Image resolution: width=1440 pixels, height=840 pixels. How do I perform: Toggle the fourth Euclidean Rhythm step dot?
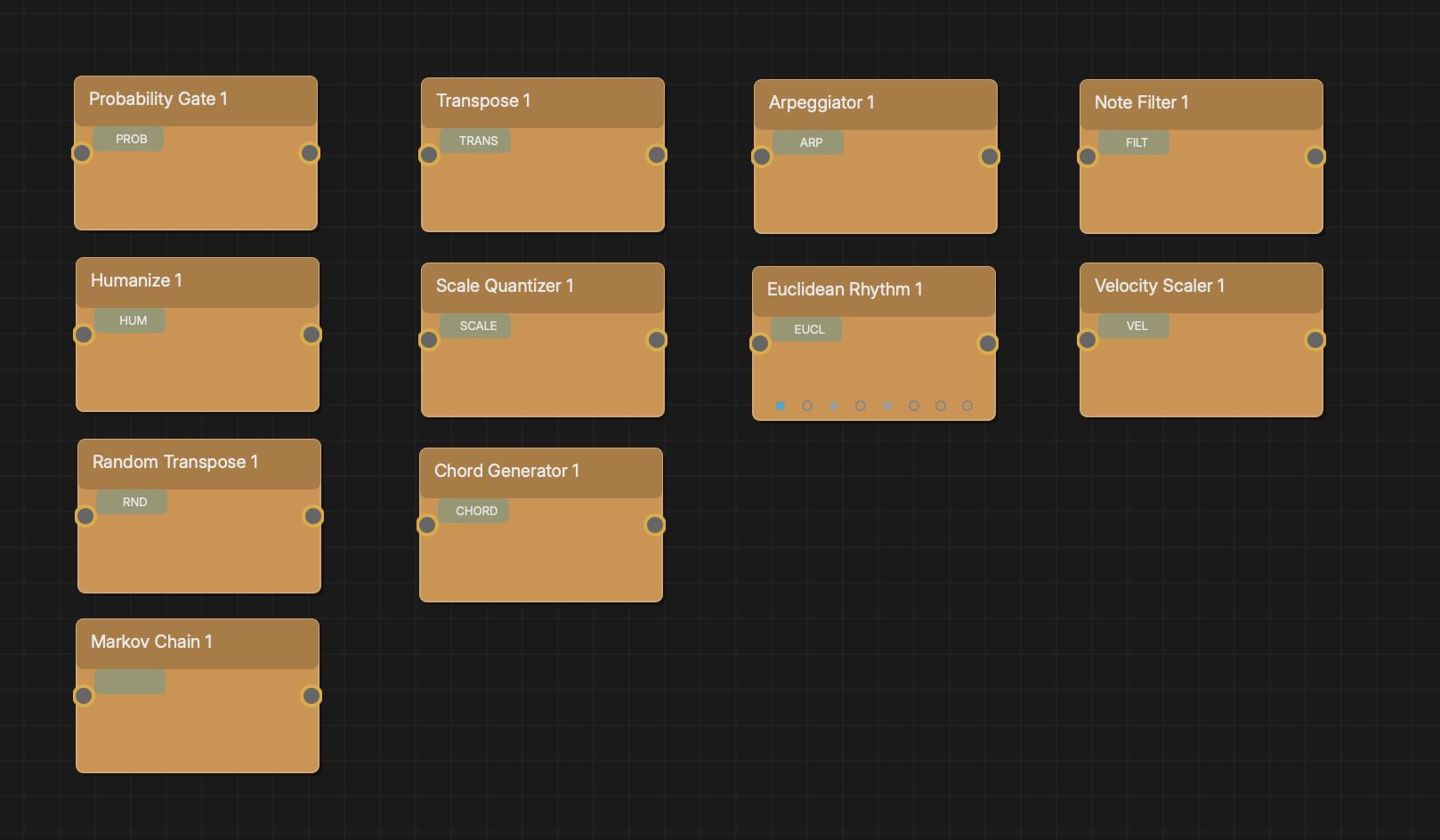pyautogui.click(x=861, y=406)
